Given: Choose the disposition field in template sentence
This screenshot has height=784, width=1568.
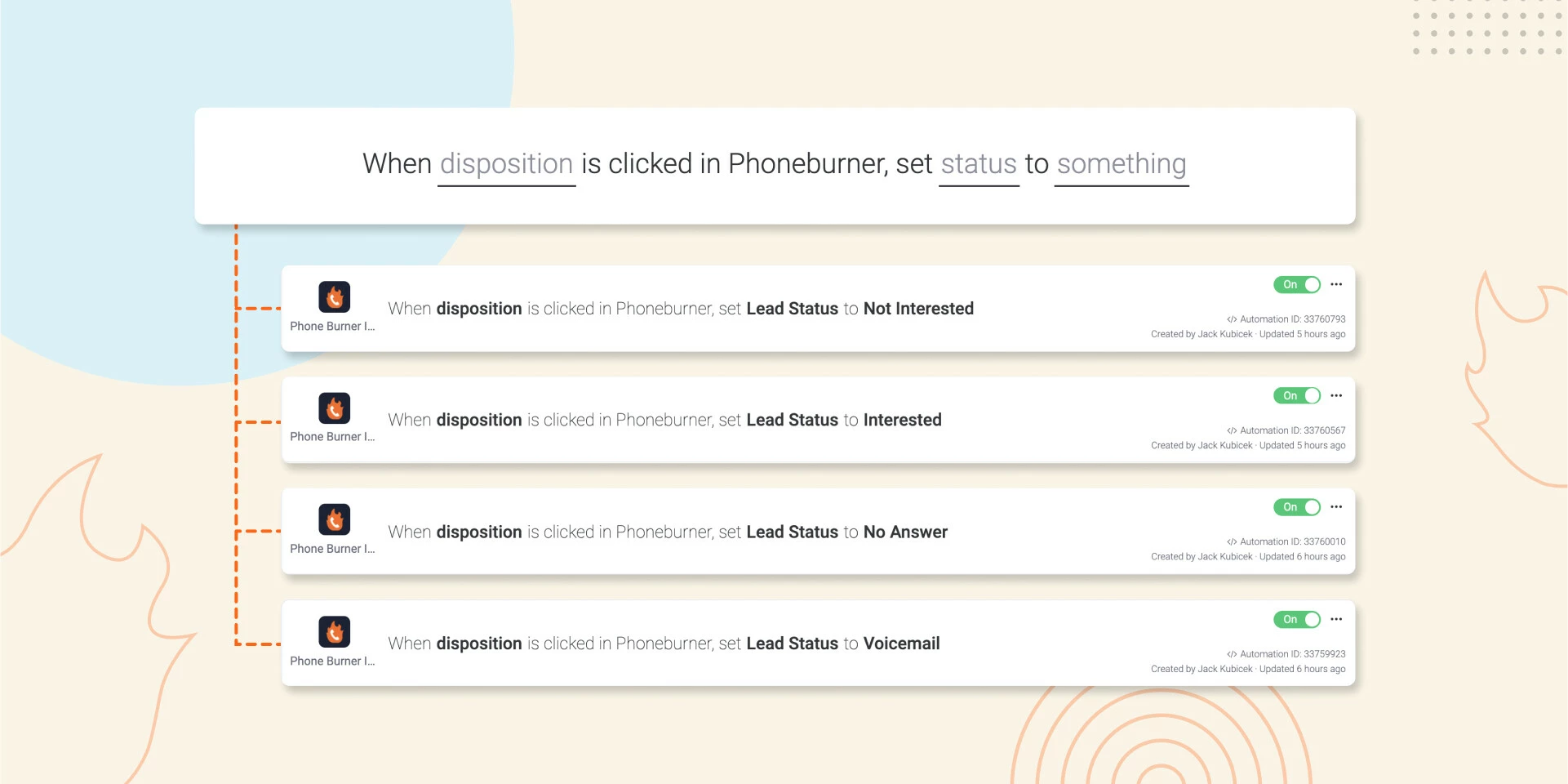Looking at the screenshot, I should [x=507, y=165].
